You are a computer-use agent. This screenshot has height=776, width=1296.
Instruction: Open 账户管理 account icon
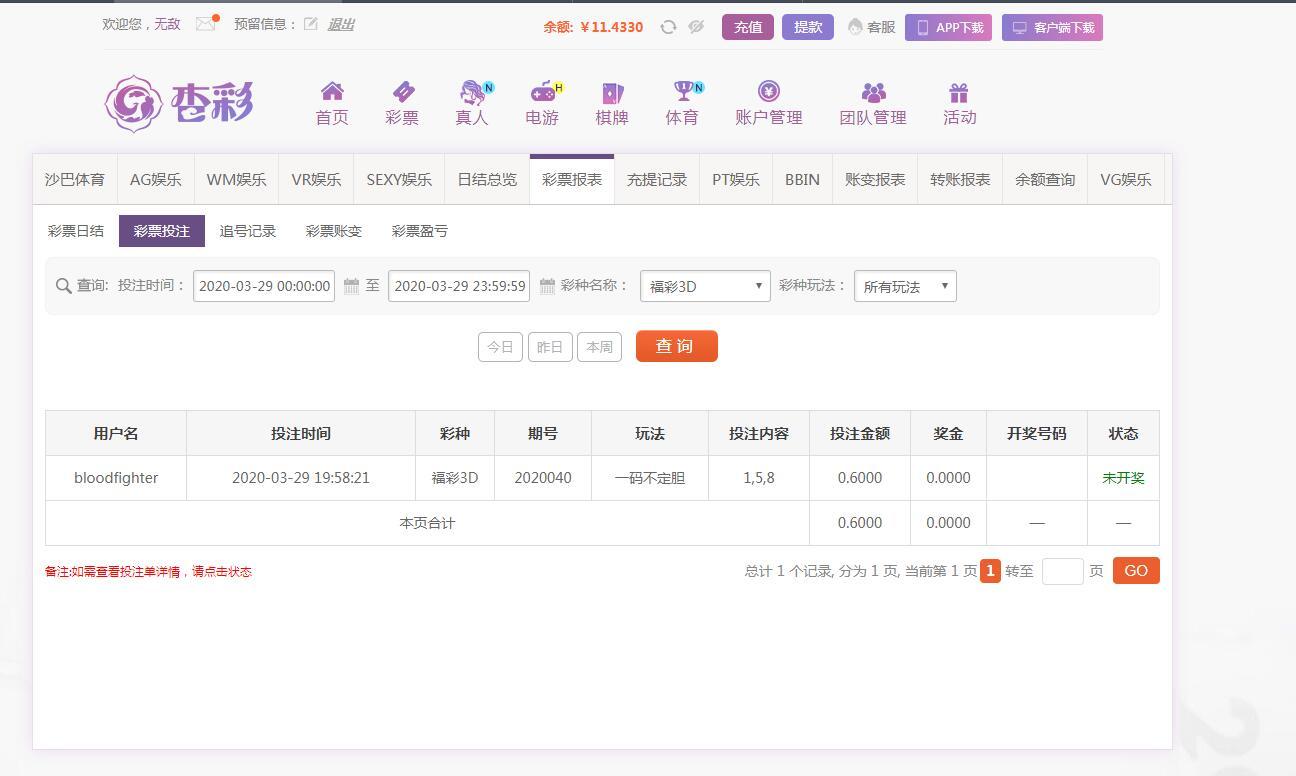[768, 92]
